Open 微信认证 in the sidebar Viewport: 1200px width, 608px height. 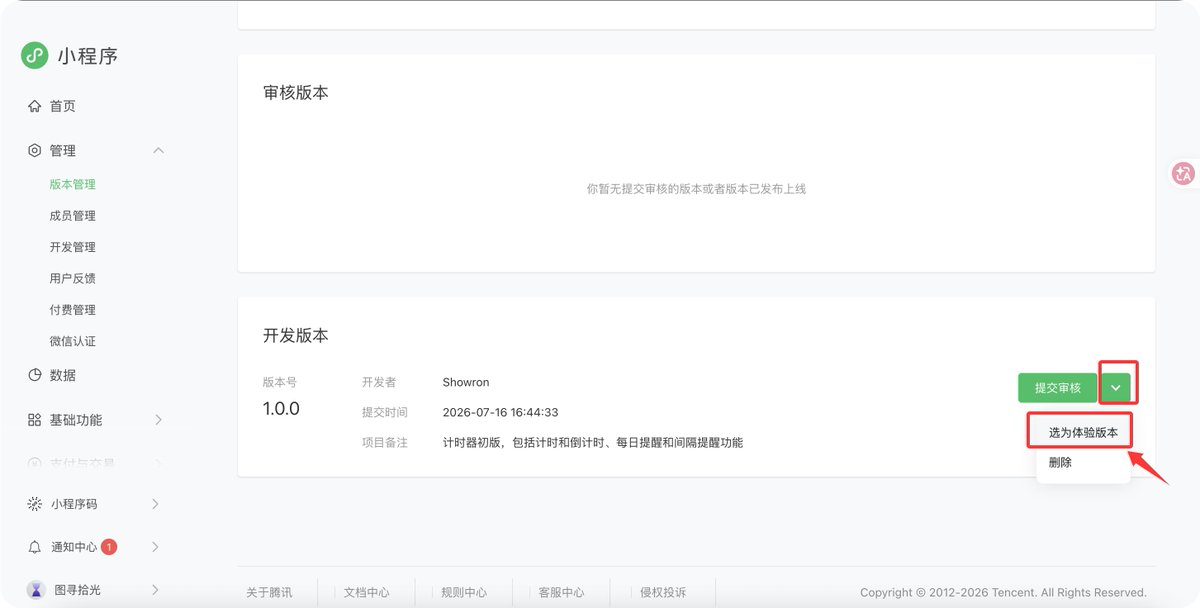tap(73, 341)
